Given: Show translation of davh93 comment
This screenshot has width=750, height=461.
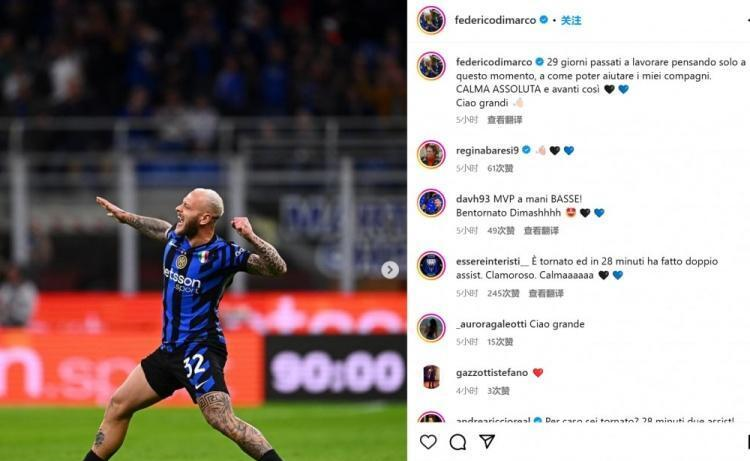Looking at the screenshot, I should 541,230.
